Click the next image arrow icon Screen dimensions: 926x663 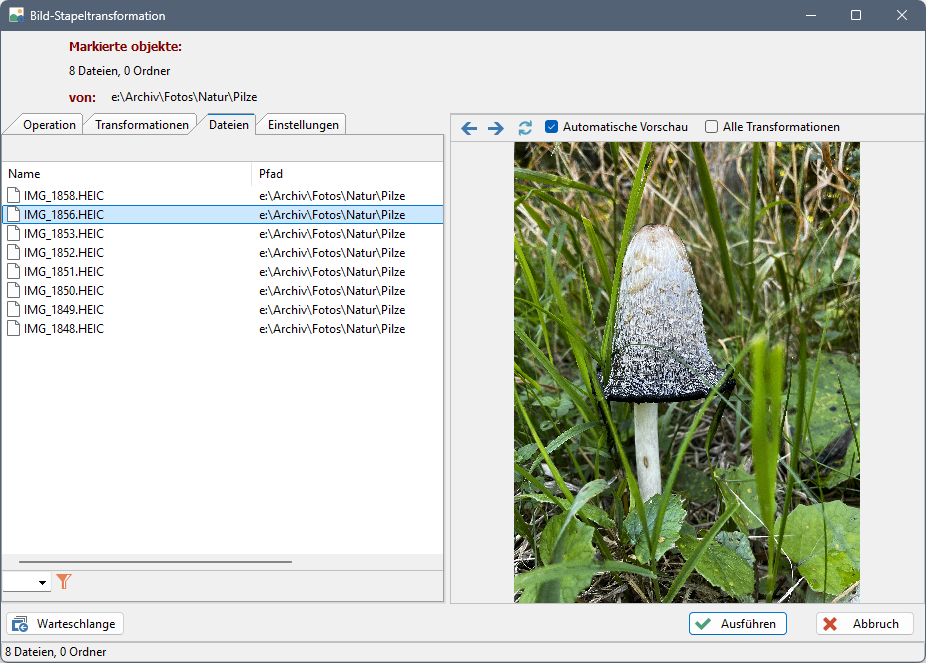[496, 128]
